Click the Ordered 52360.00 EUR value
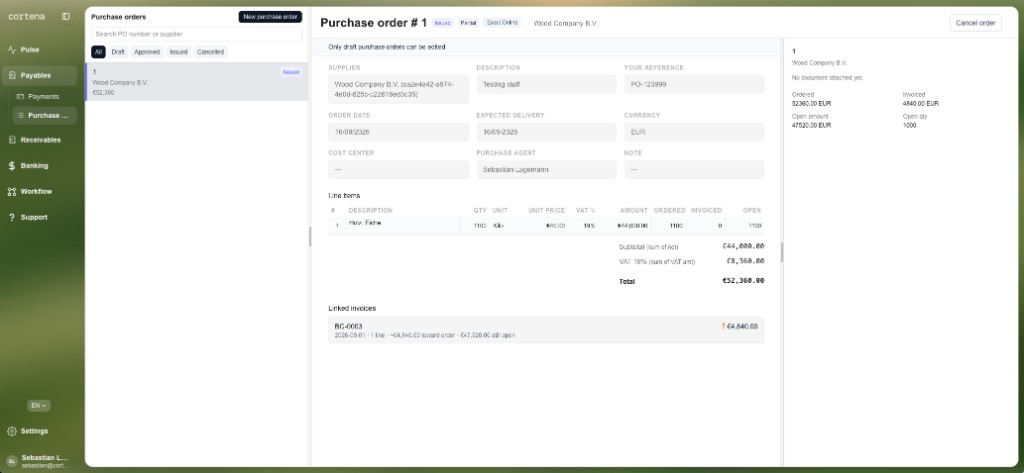 coord(811,104)
